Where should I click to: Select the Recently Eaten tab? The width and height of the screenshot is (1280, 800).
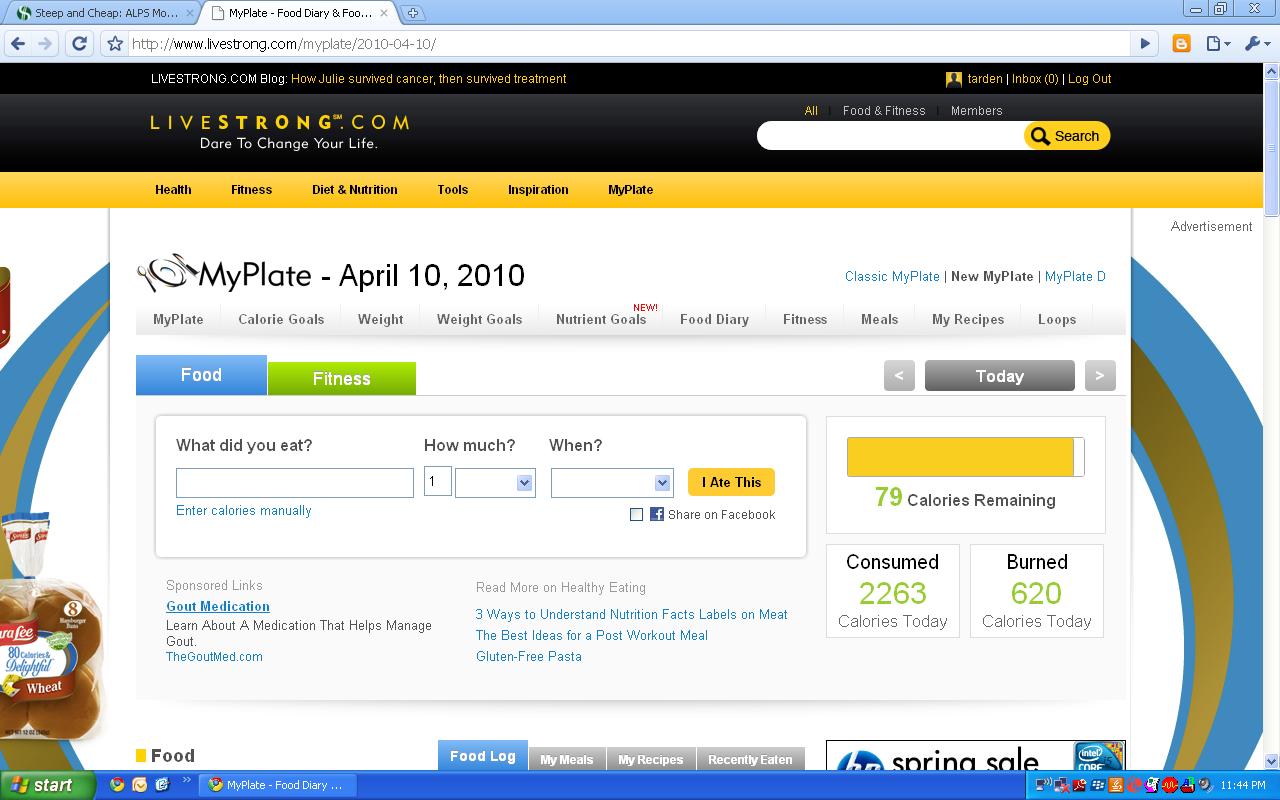pyautogui.click(x=750, y=759)
